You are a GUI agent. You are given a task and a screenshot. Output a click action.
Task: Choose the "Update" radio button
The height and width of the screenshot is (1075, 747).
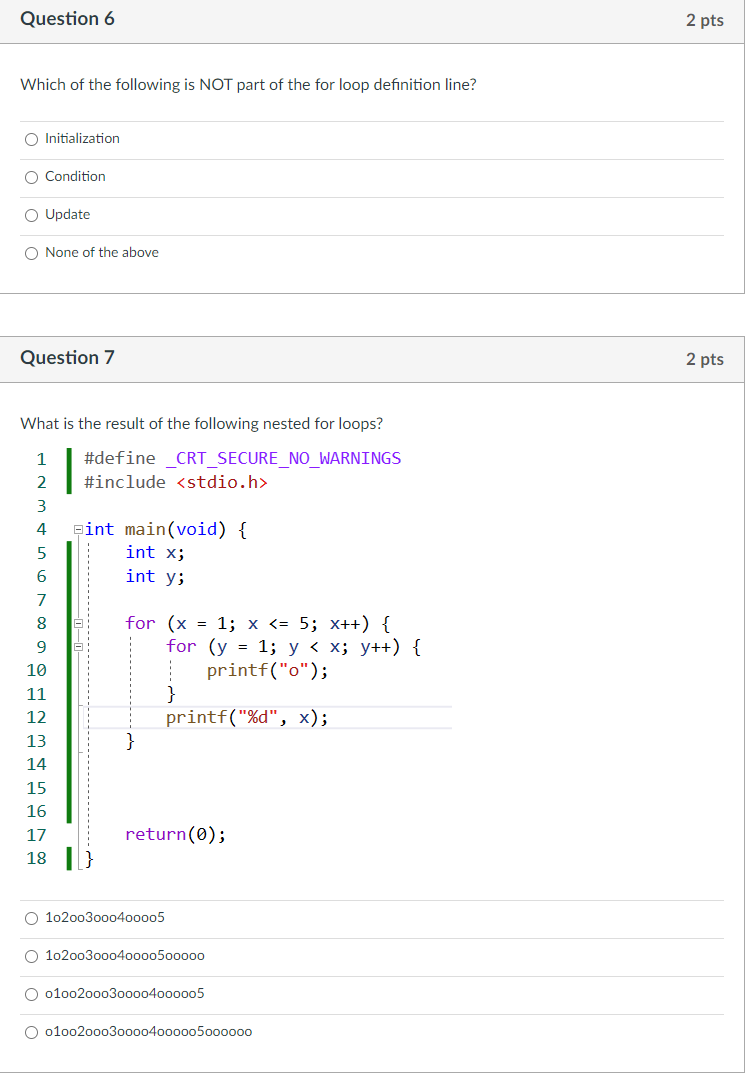point(31,214)
